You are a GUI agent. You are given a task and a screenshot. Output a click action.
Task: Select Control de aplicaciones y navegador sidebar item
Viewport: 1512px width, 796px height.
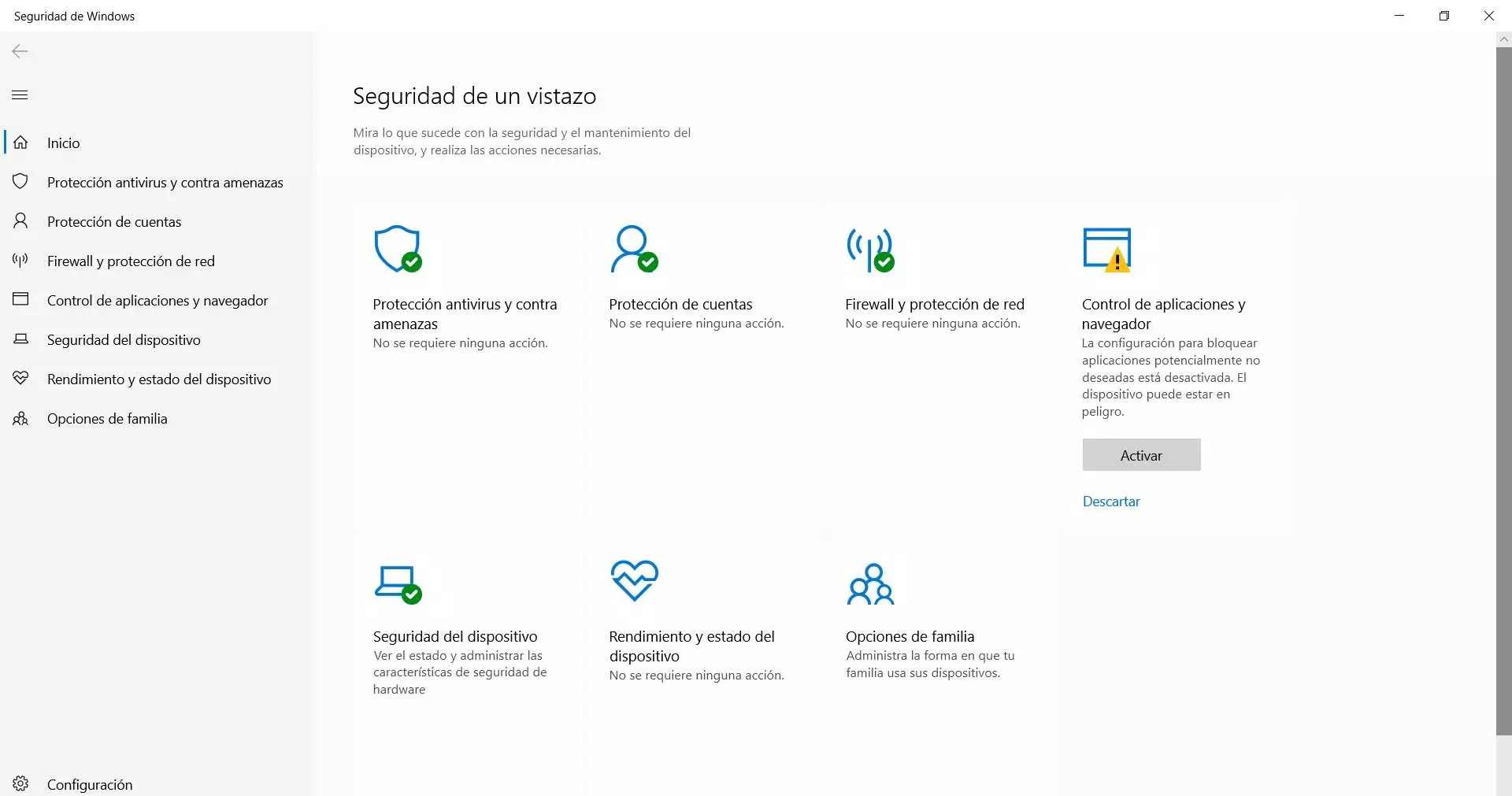[x=157, y=300]
